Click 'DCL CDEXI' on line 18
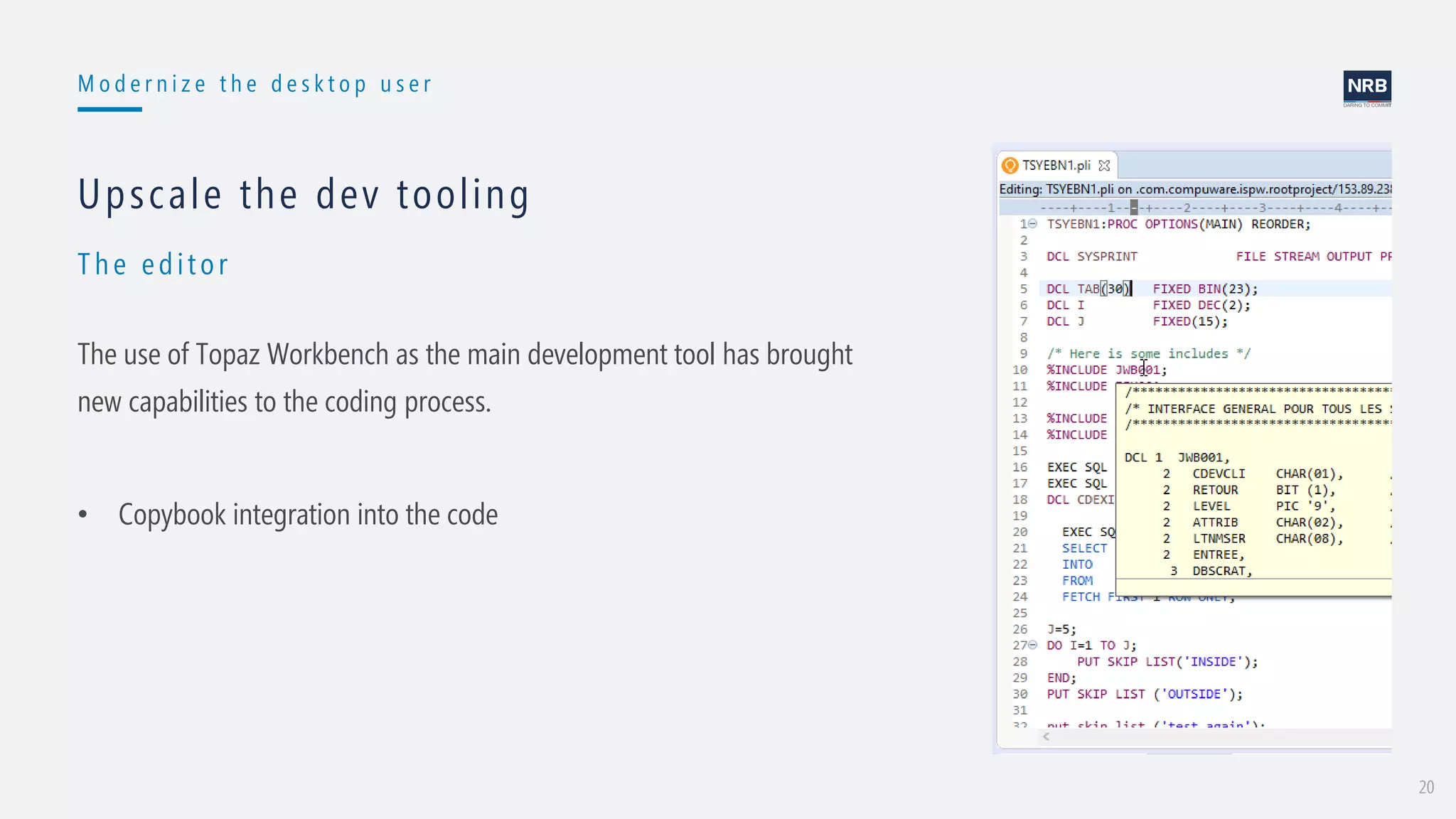 coord(1081,500)
